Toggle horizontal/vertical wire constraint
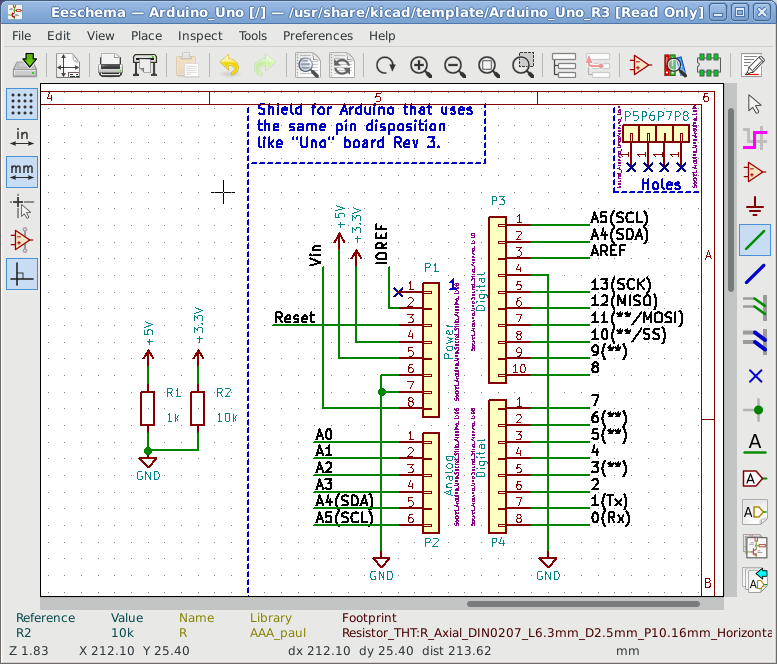The width and height of the screenshot is (777, 664). coord(22,274)
